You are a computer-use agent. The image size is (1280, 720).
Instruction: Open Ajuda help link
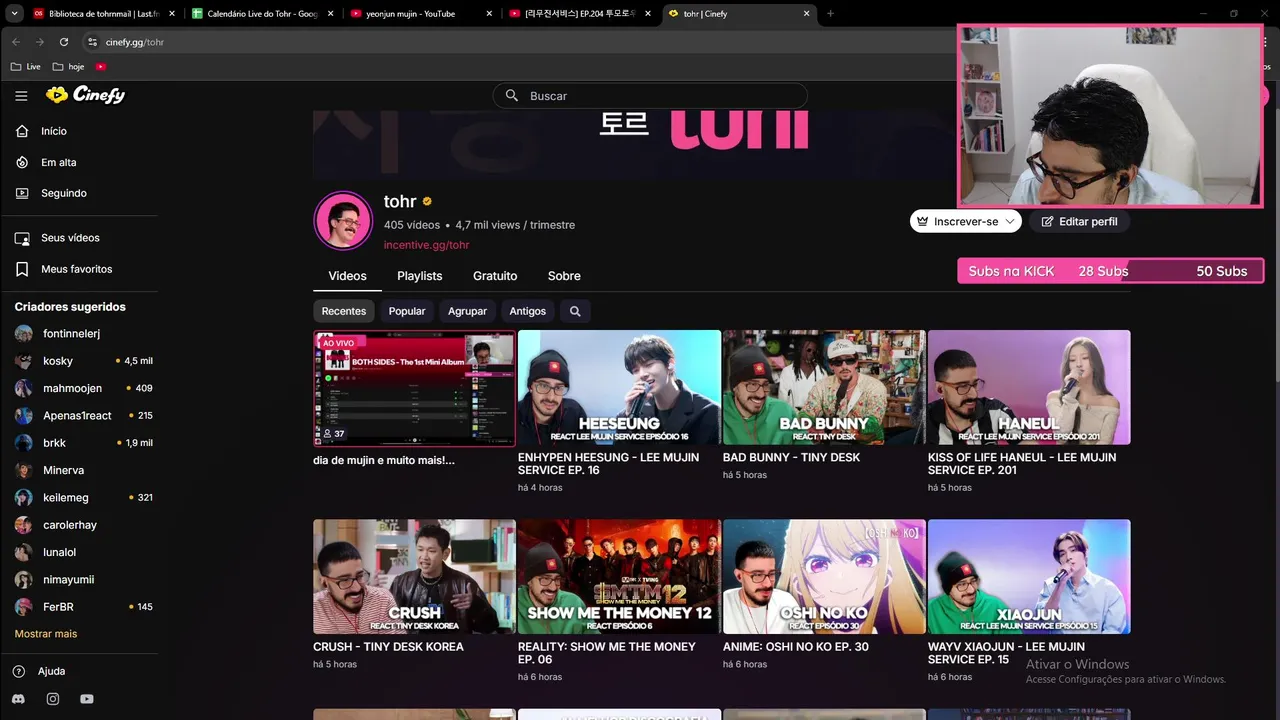pyautogui.click(x=51, y=671)
